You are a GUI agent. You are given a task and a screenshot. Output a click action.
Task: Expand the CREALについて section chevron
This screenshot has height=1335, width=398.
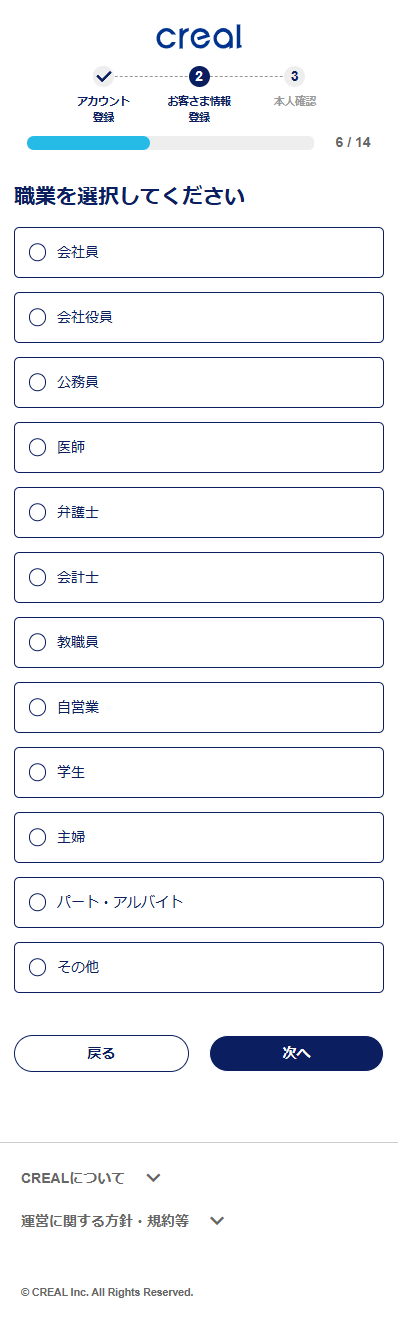(x=153, y=1178)
